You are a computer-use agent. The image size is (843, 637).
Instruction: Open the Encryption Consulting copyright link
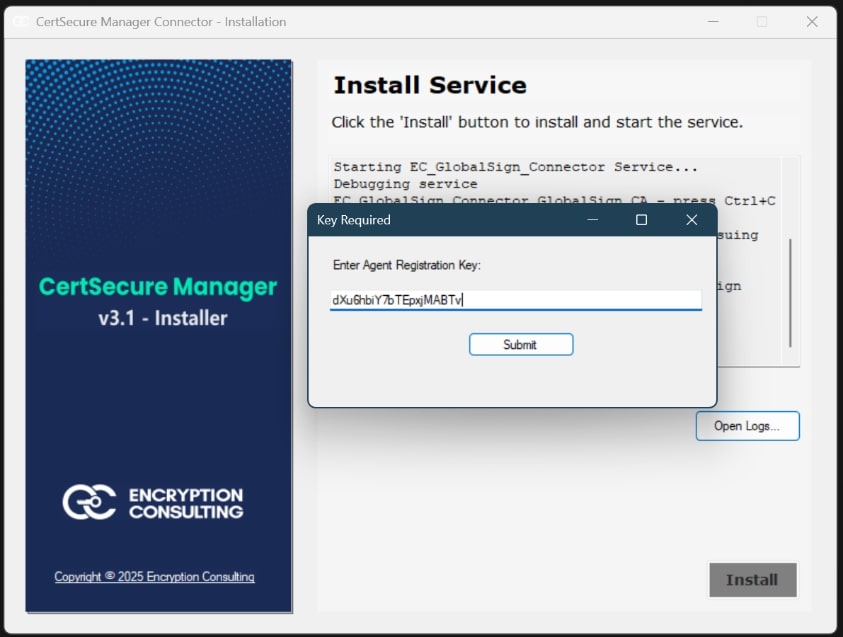pos(154,577)
